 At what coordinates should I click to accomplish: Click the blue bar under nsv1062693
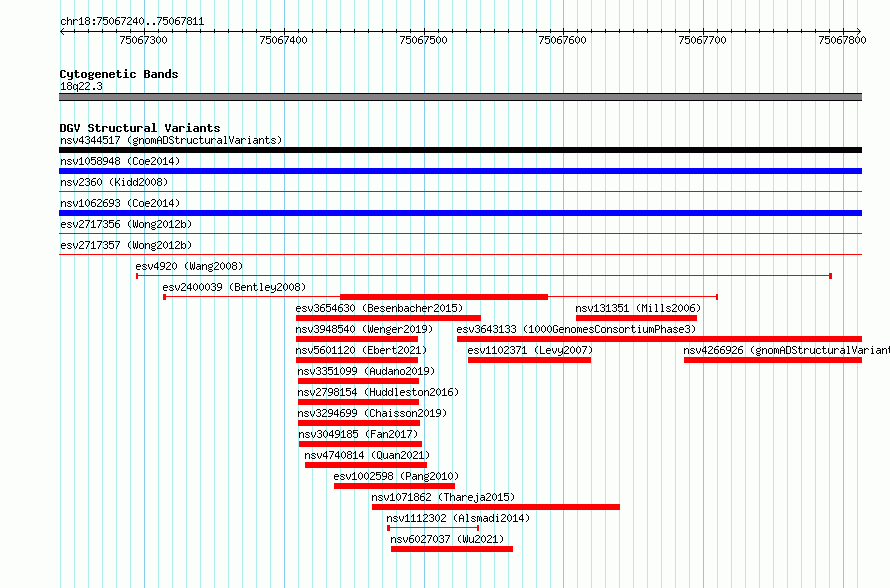(460, 213)
